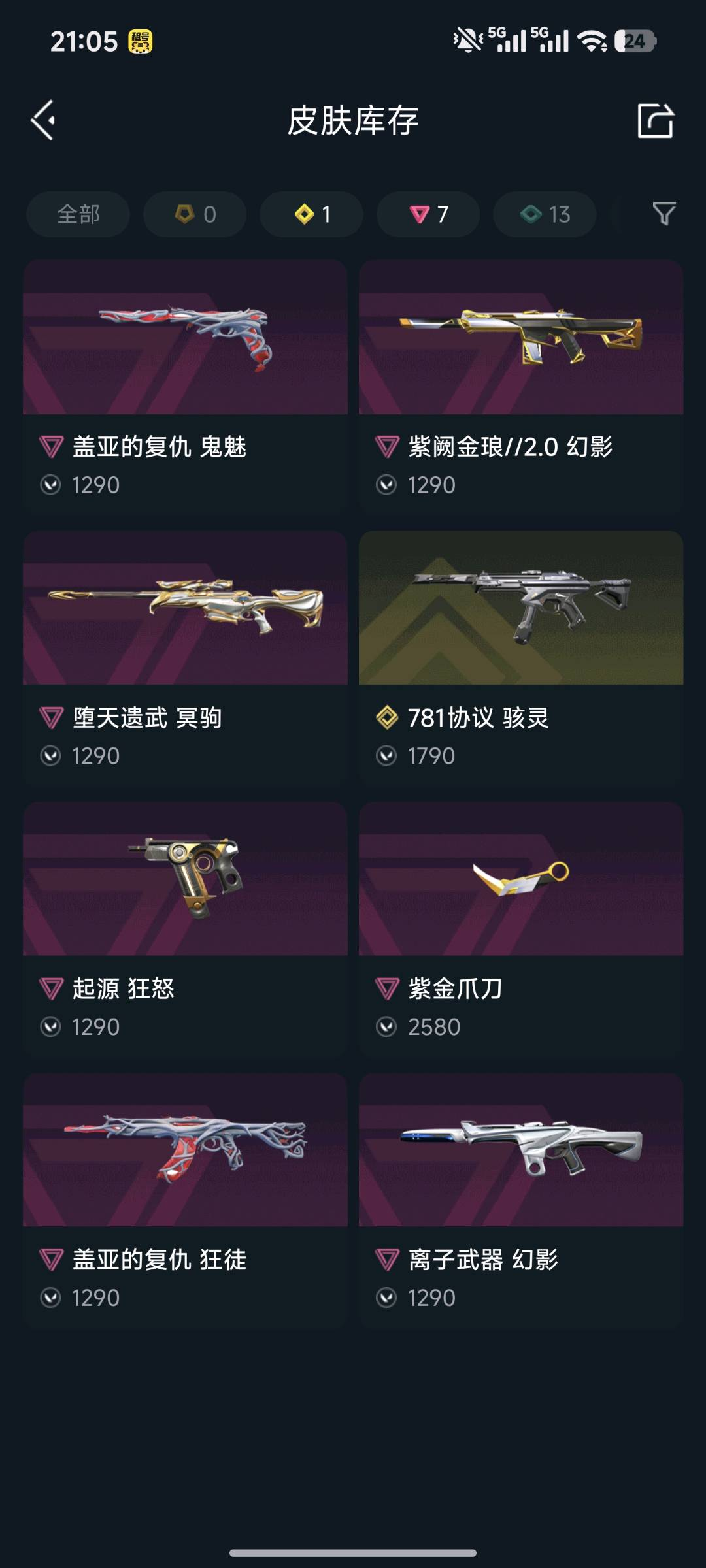Tap tier icon beside 781协议 骇灵
706x1568 pixels.
[x=387, y=718]
